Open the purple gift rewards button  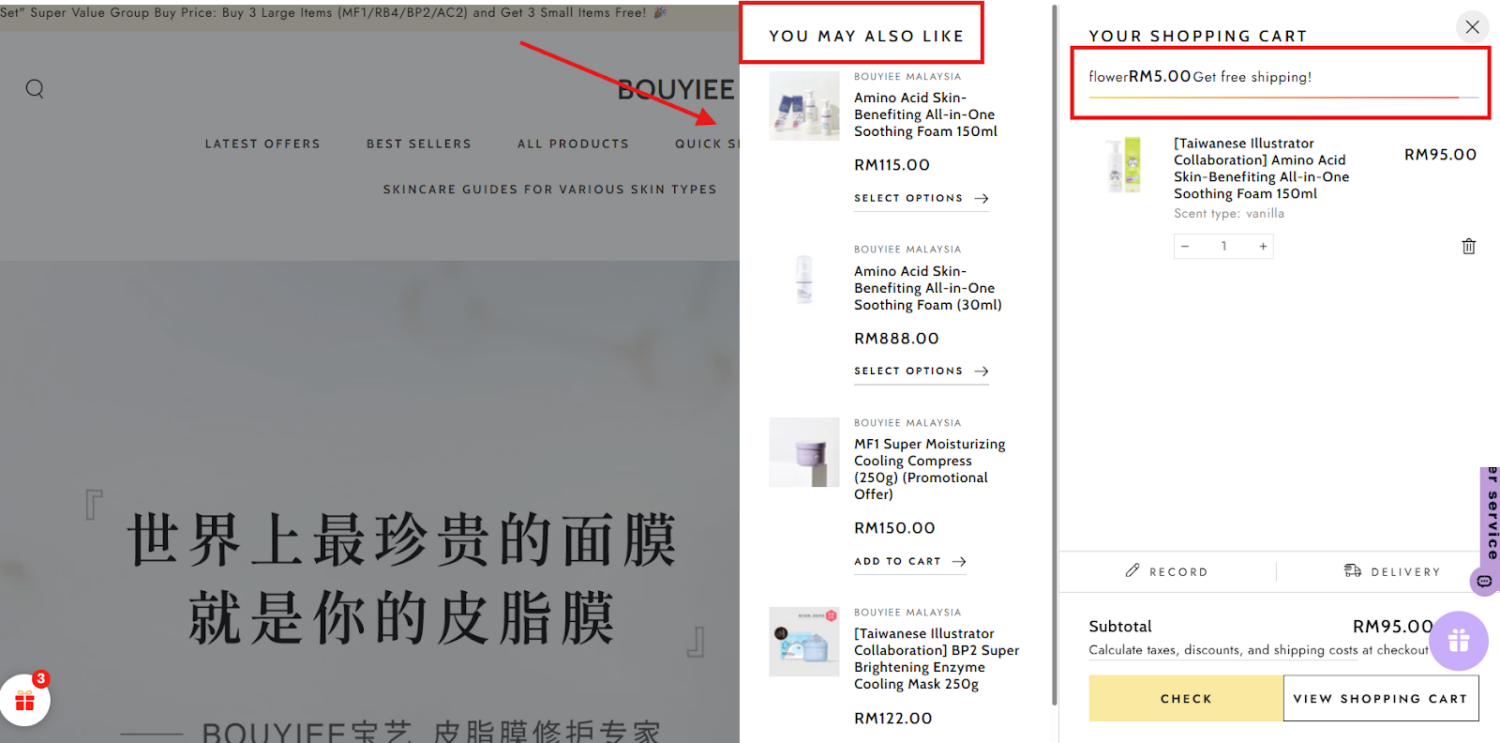coord(1458,641)
